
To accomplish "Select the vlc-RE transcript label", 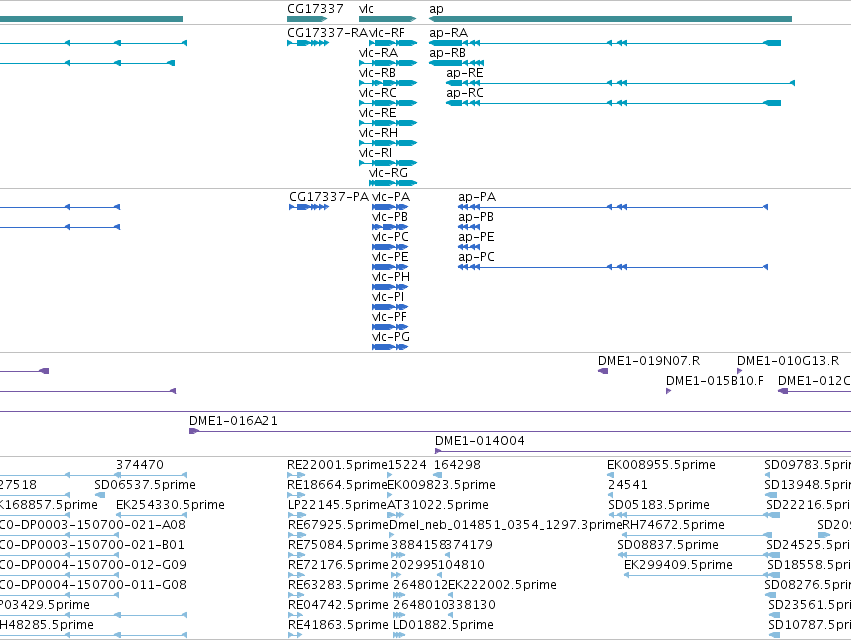I will click(378, 113).
